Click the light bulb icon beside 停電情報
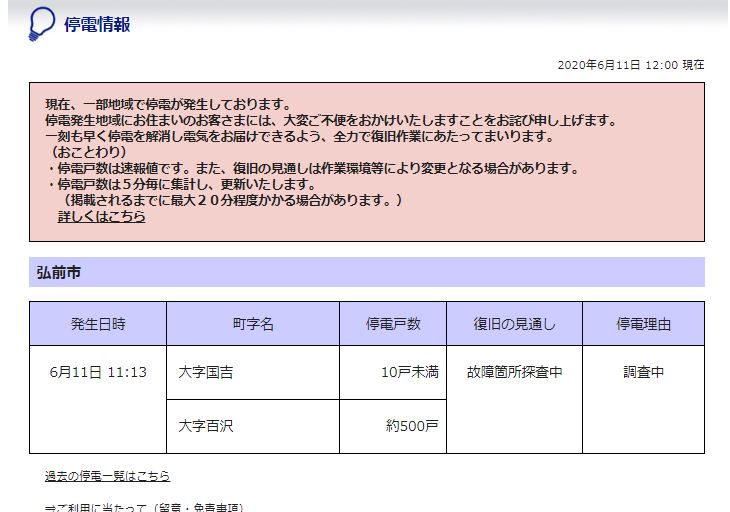This screenshot has height=512, width=730. click(x=42, y=24)
